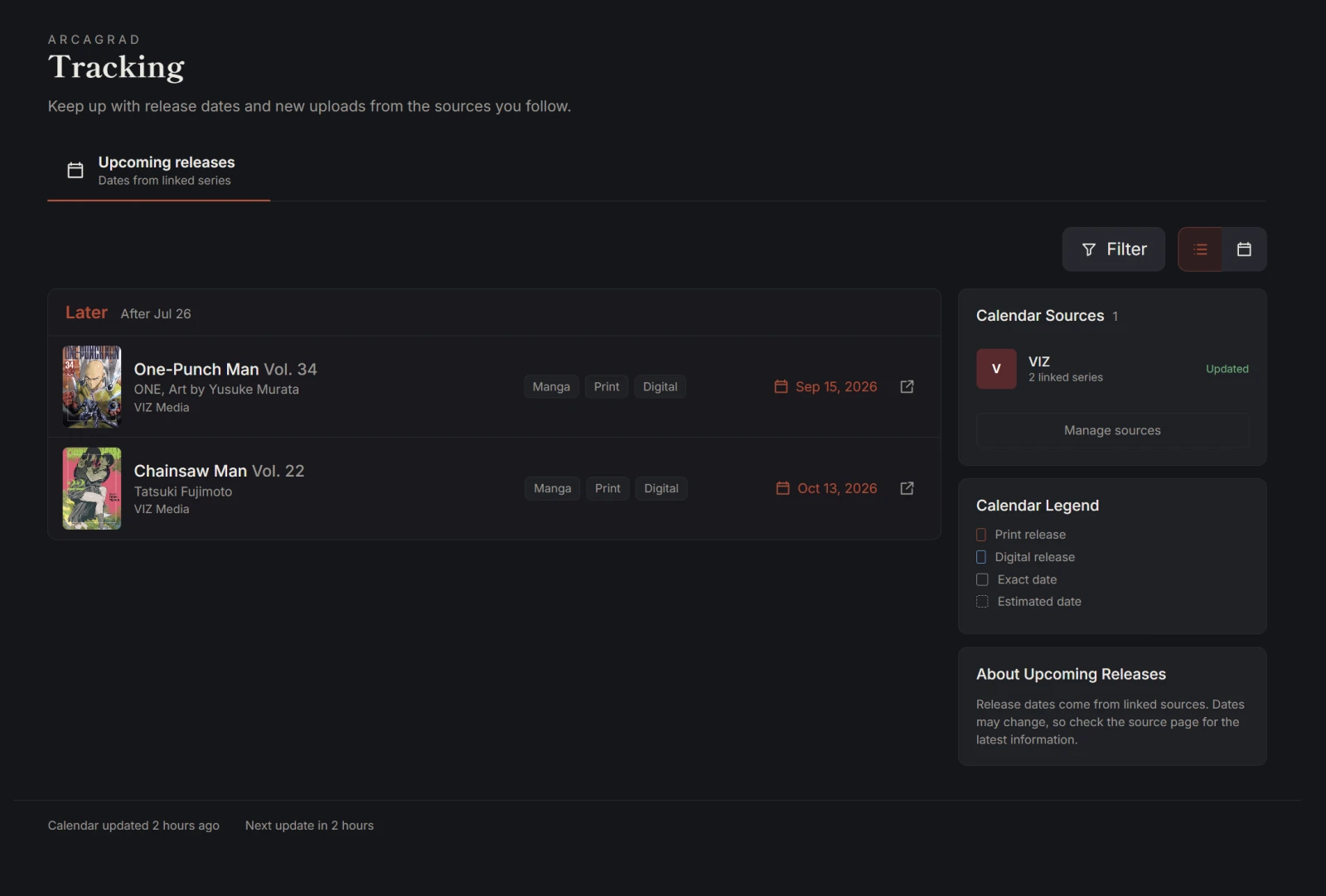Click the Digital release legend swatch

tap(981, 557)
